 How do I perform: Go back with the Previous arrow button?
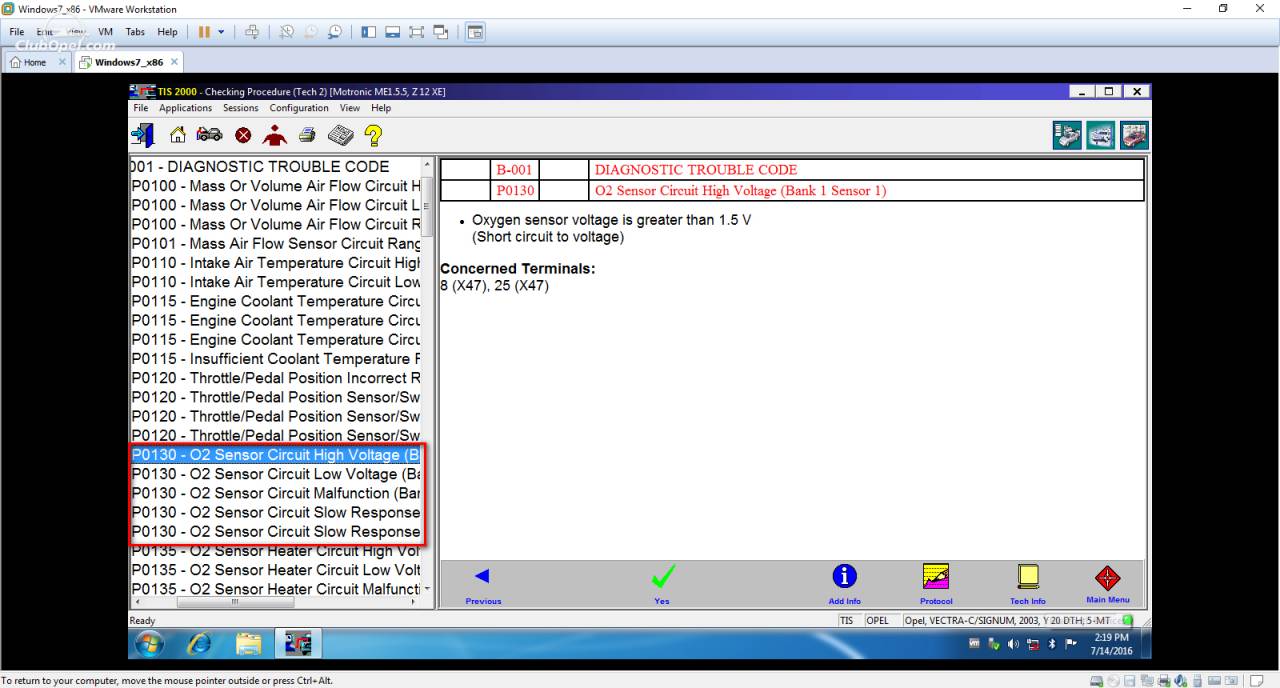point(483,584)
